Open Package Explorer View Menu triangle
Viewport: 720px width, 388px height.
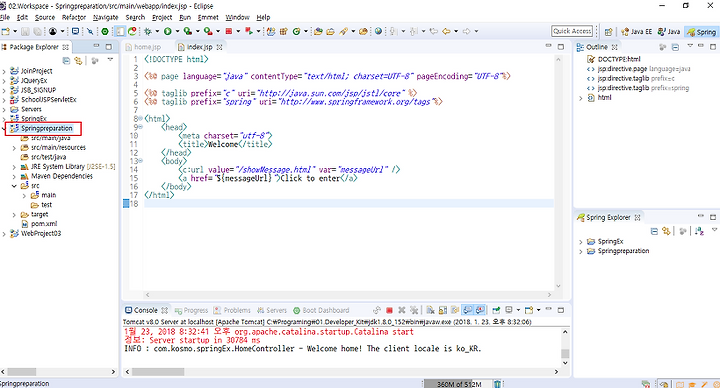pyautogui.click(x=110, y=60)
